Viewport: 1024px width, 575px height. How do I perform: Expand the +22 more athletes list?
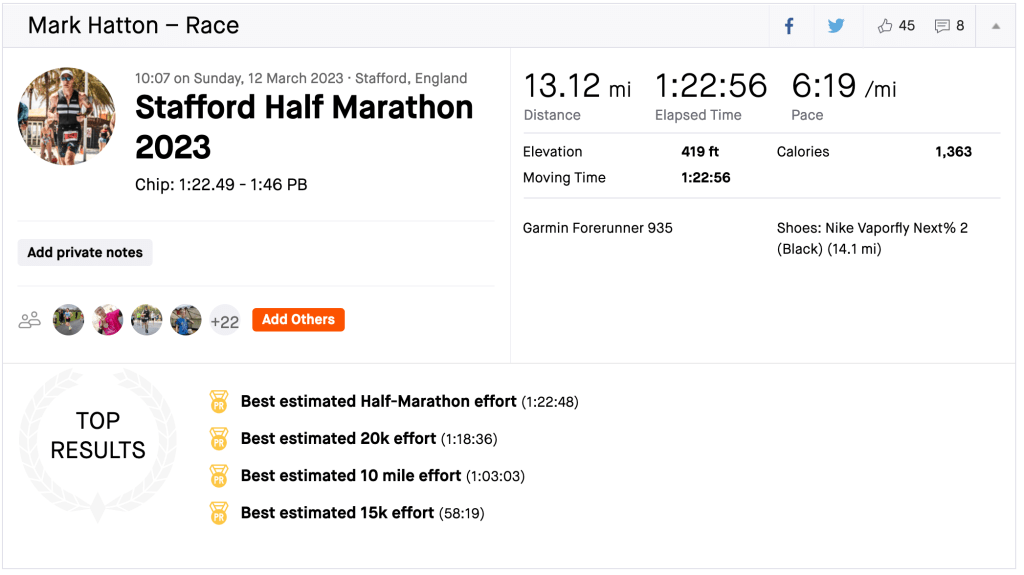[225, 320]
